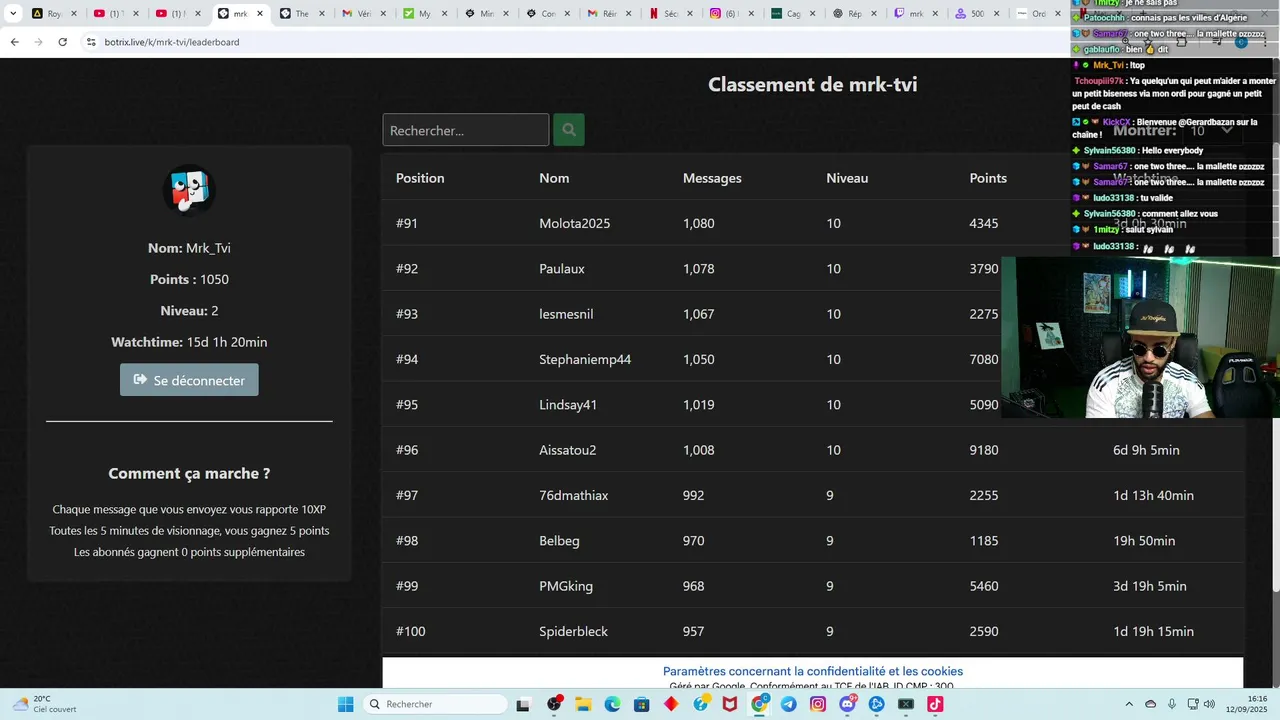Click Lindsay41 in the leaderboard
Viewport: 1280px width, 720px height.
pos(568,405)
